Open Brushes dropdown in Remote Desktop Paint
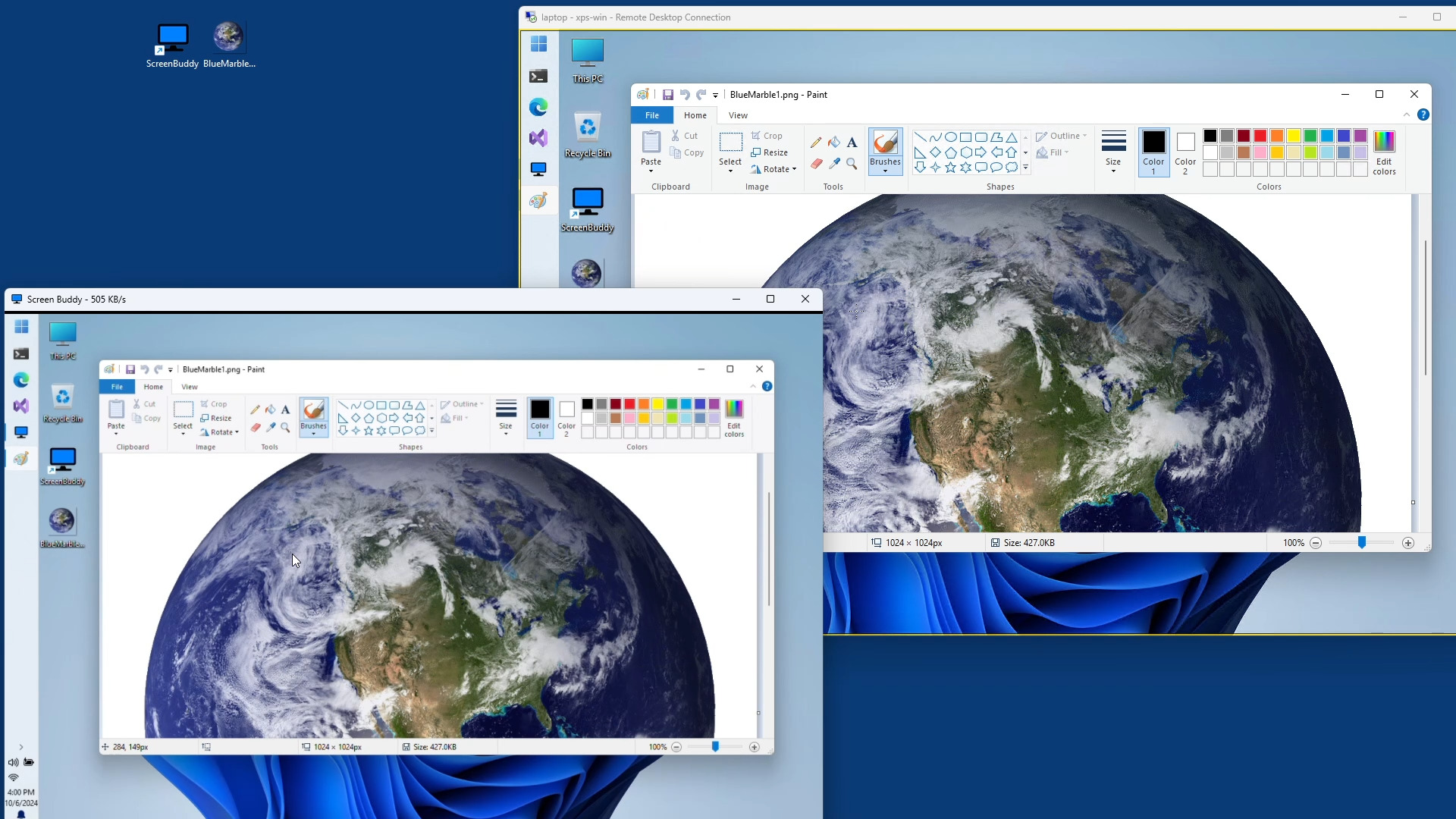Viewport: 1456px width, 819px height. coord(885,166)
